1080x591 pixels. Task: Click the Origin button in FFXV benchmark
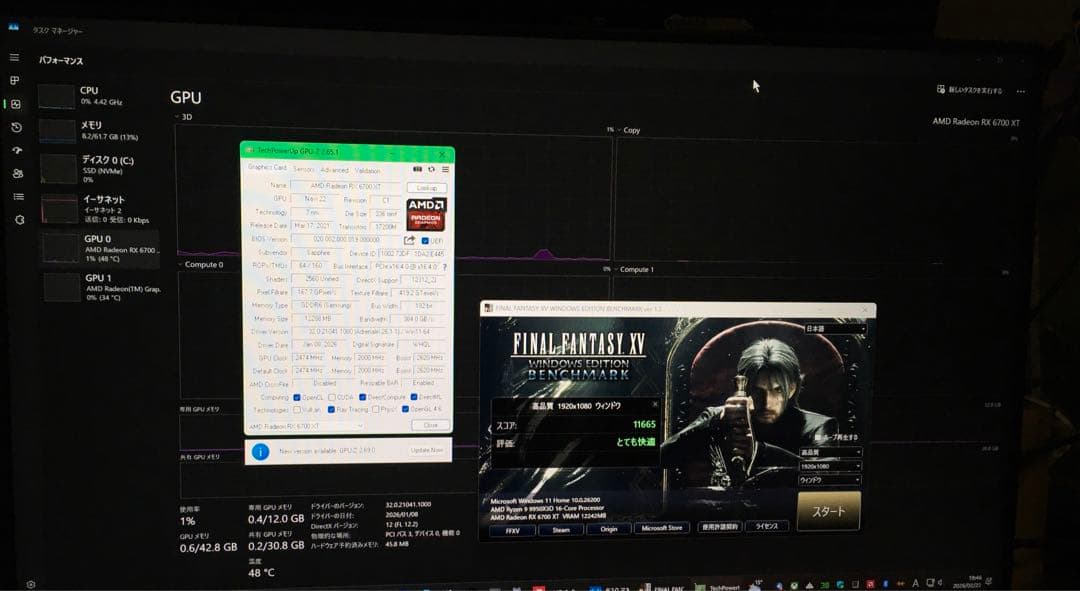coord(608,529)
